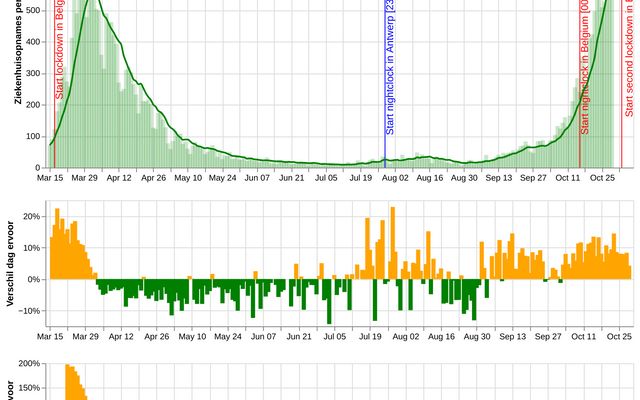This screenshot has height=400, width=640.
Task: Click 'Sep 13' tick on middle chart
Action: pos(497,337)
